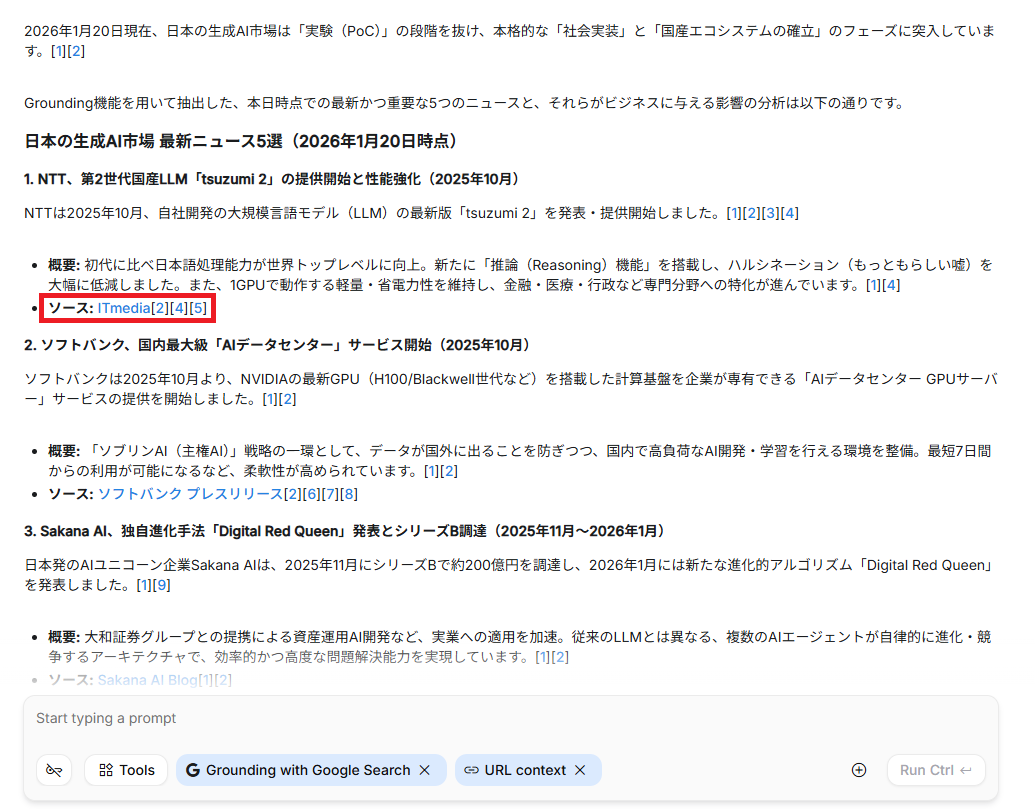Click the 概要 label in the 大和証券グループ bullet
Image resolution: width=1035 pixels, height=809 pixels.
(x=64, y=637)
